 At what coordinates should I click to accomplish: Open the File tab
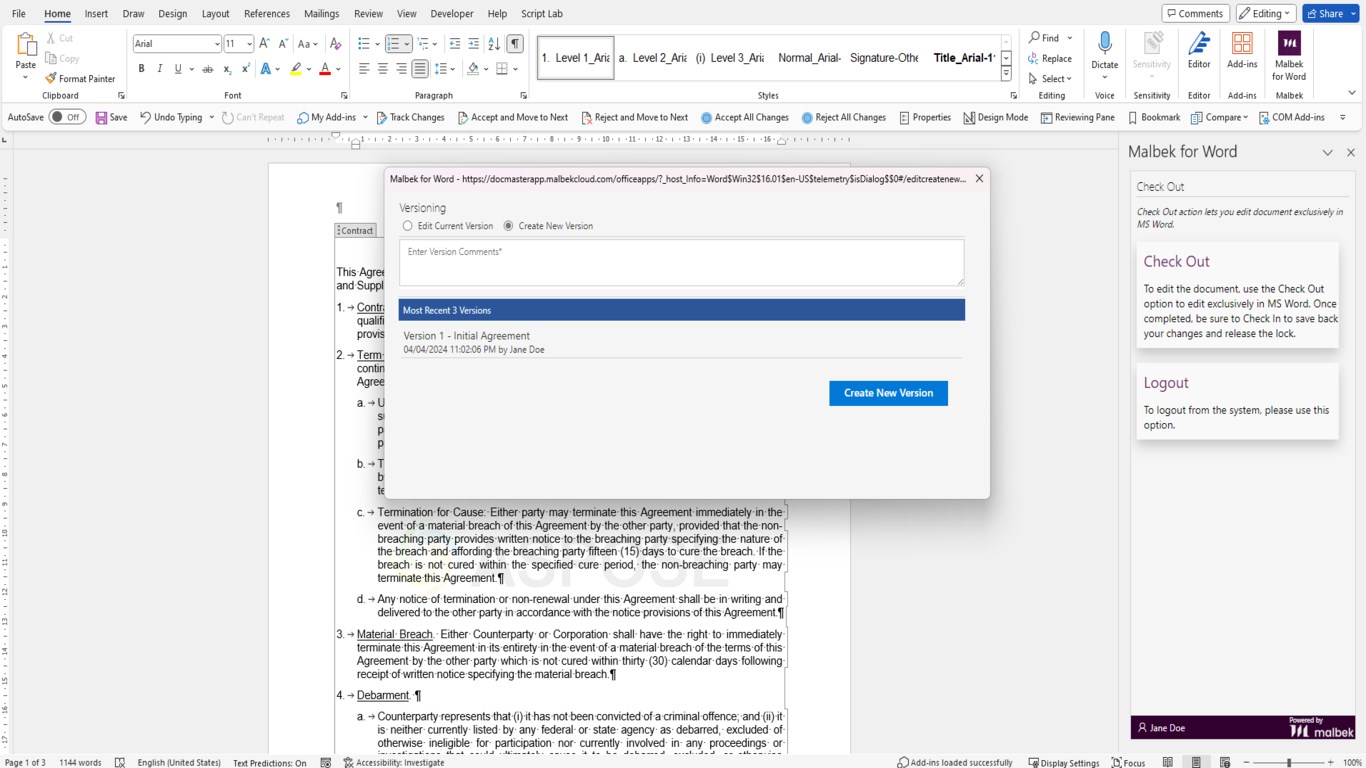coord(19,14)
